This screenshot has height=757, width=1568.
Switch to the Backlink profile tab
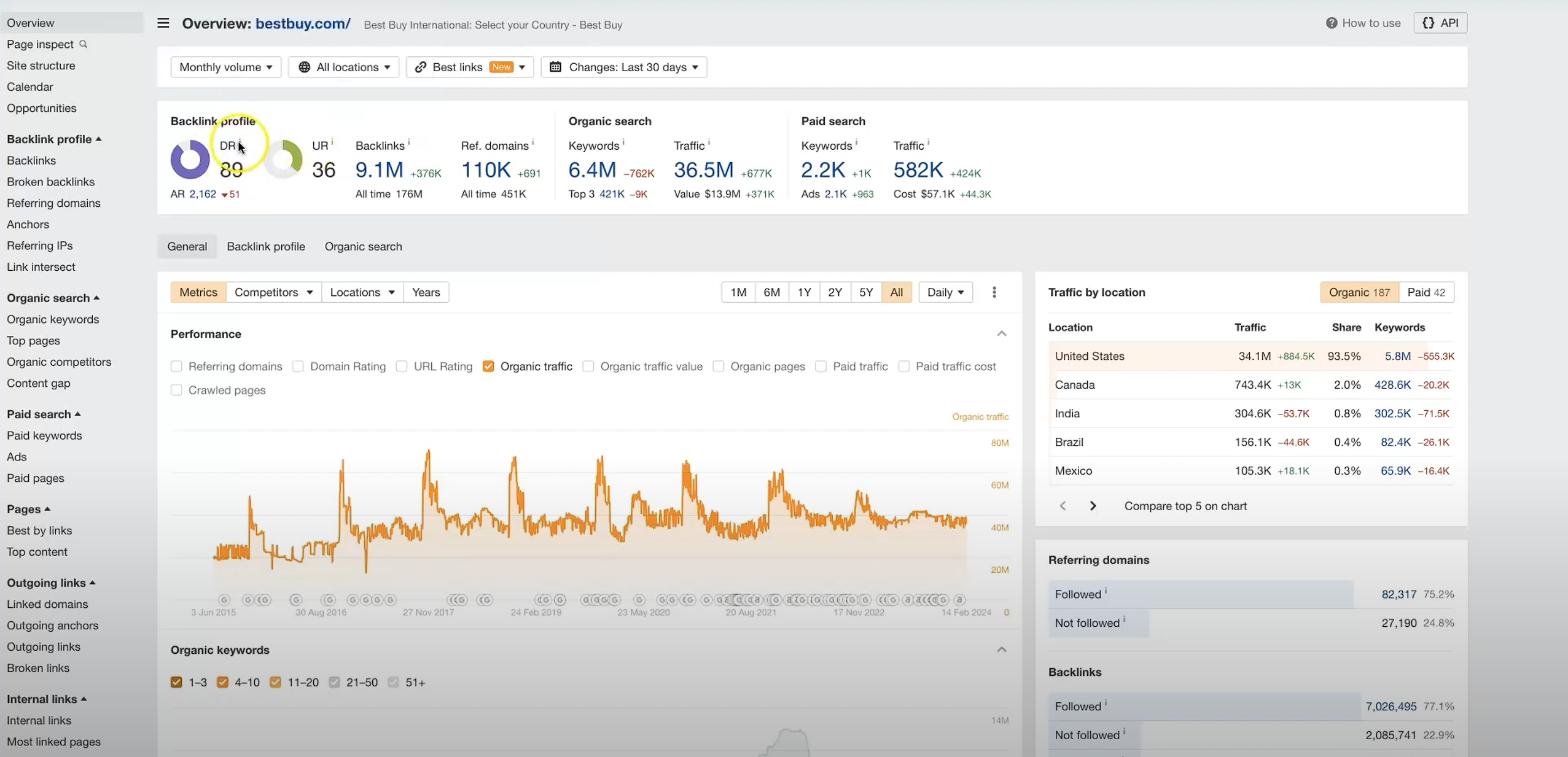pyautogui.click(x=265, y=246)
